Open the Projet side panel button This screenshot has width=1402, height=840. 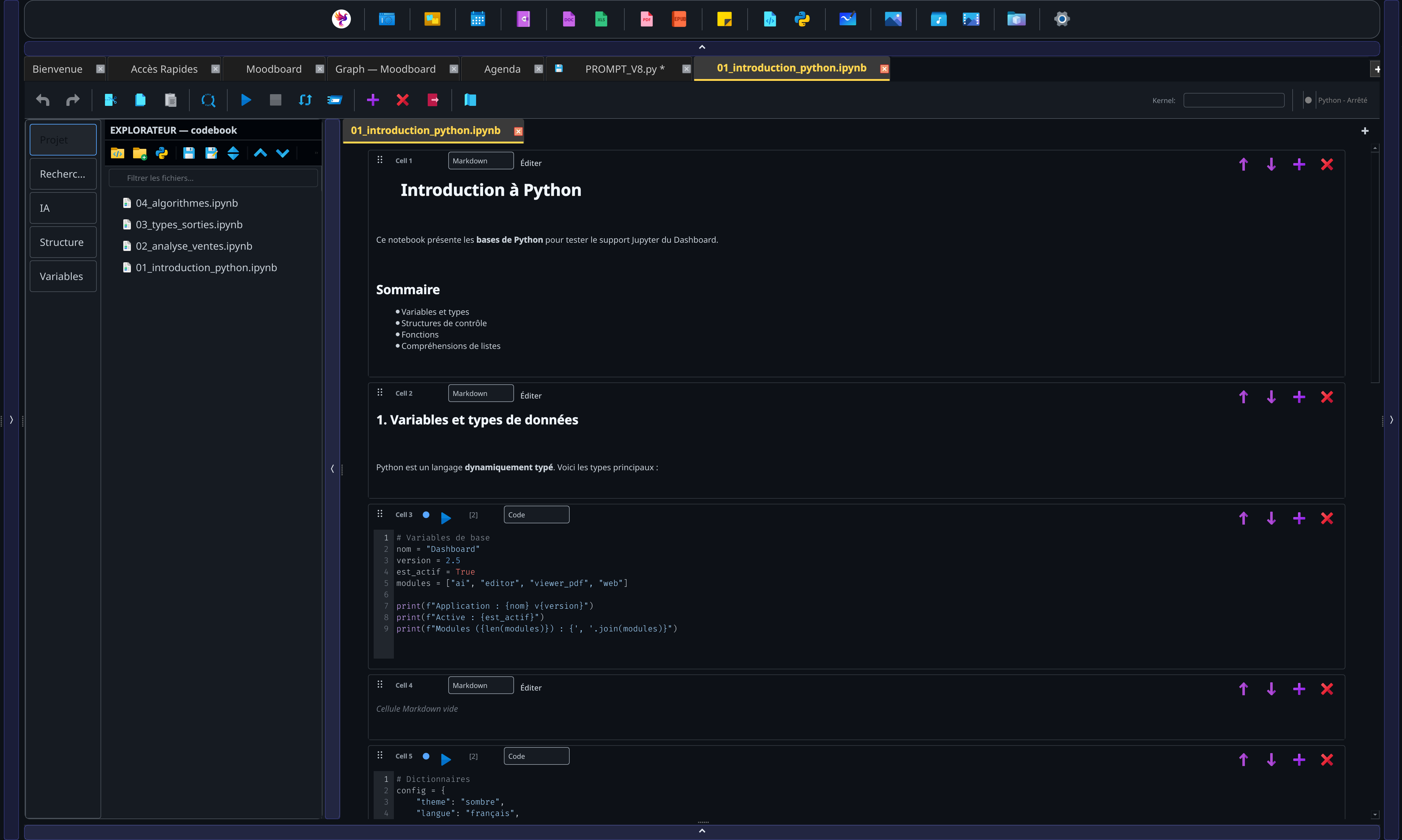[63, 140]
